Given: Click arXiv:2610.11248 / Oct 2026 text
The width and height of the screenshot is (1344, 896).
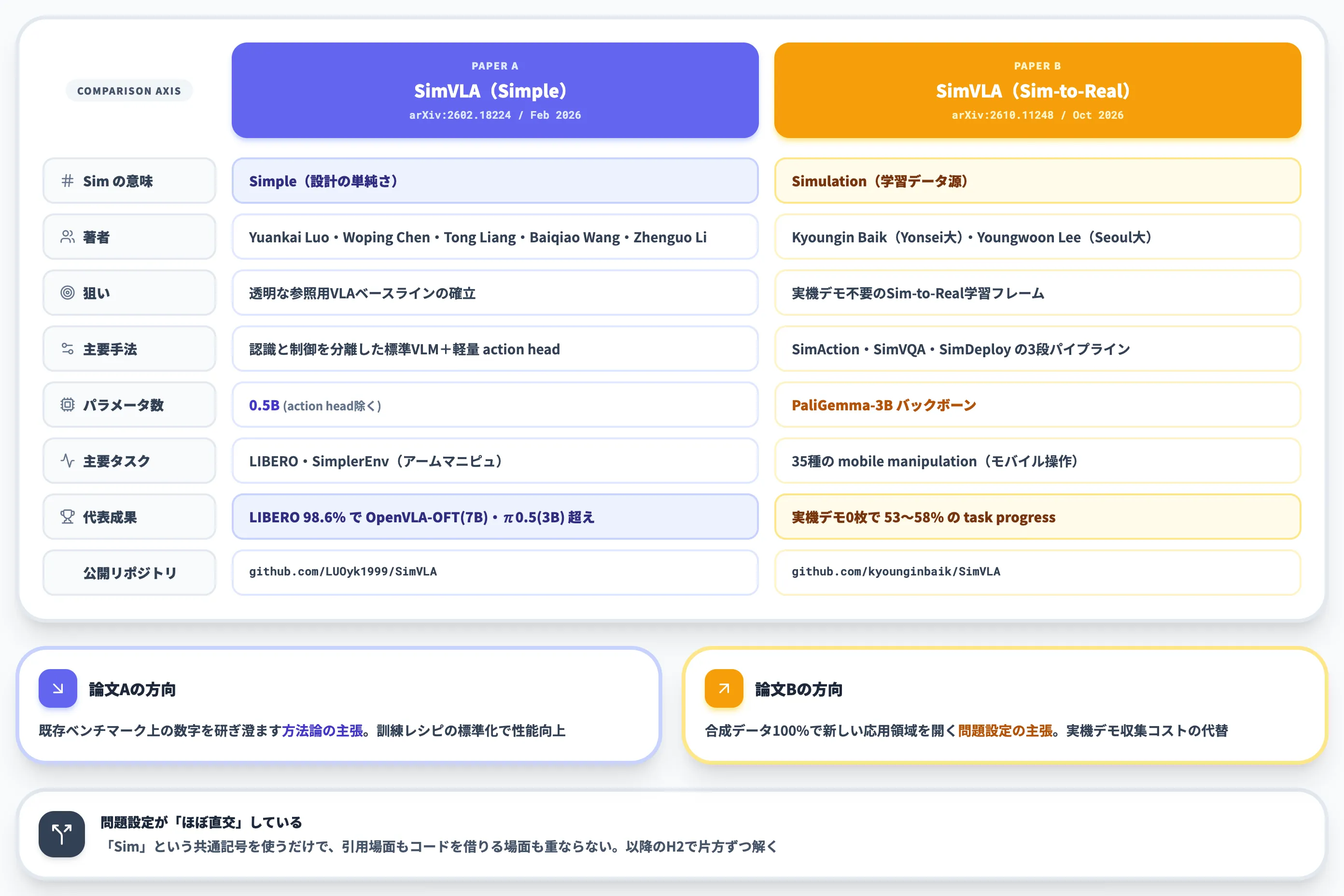Looking at the screenshot, I should click(x=1038, y=115).
